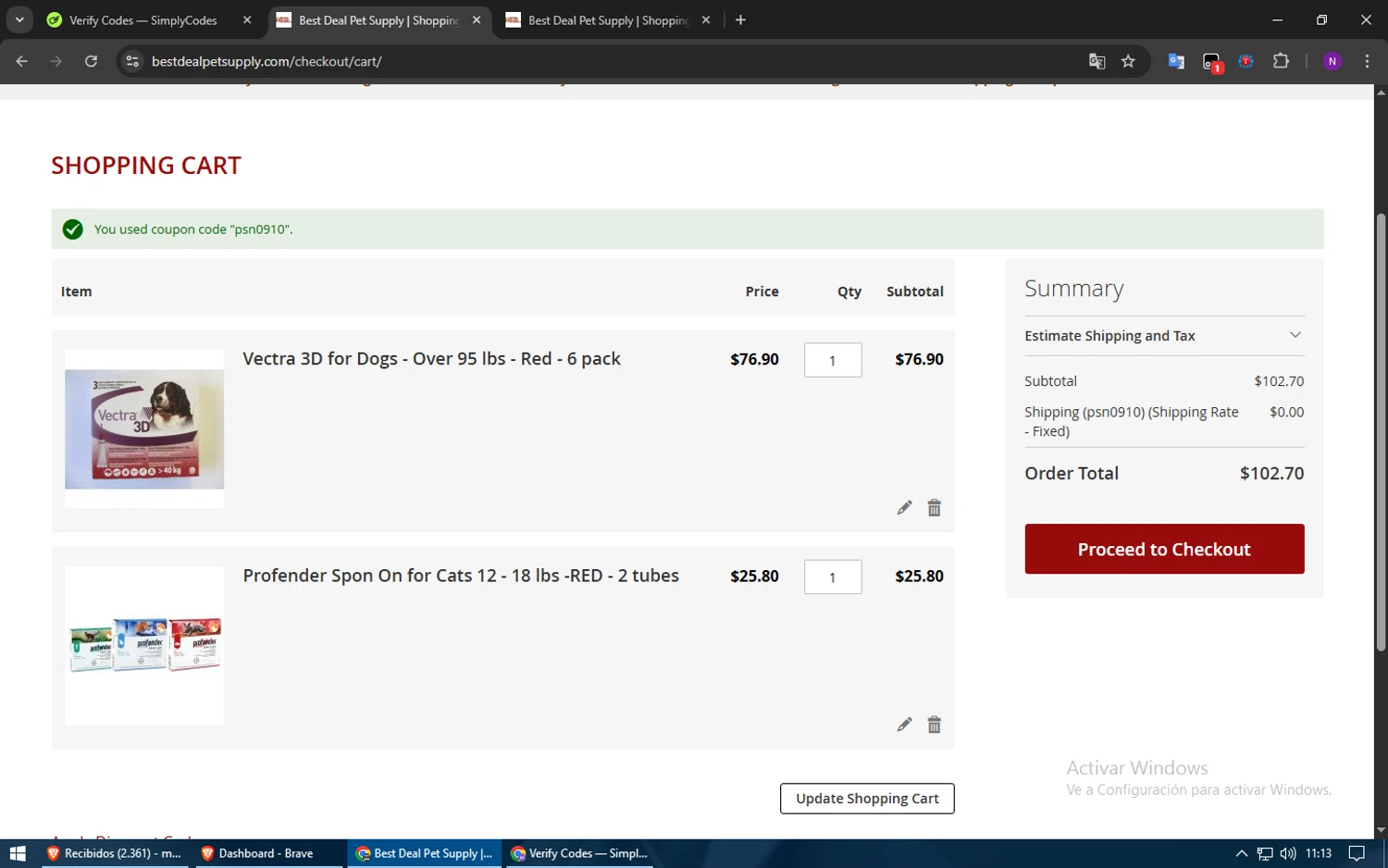The image size is (1388, 868).
Task: Click Profender subtotal $25.80
Action: click(x=919, y=576)
